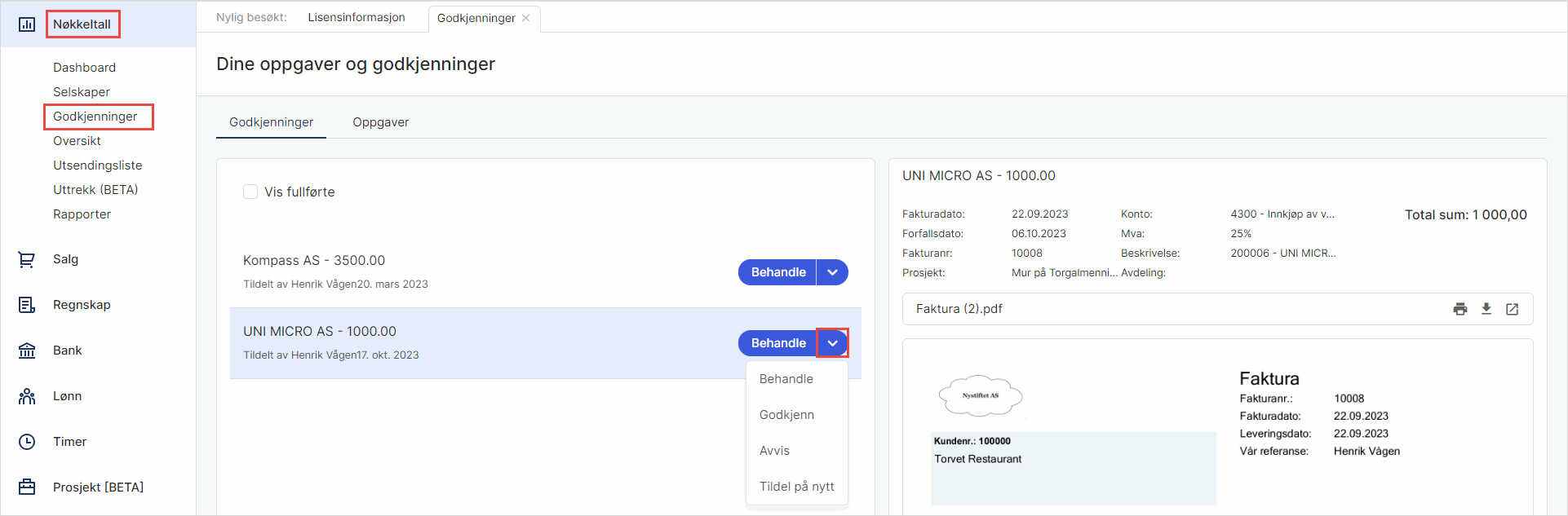Choose Avvis in the dropdown menu
The height and width of the screenshot is (516, 1568).
click(774, 451)
